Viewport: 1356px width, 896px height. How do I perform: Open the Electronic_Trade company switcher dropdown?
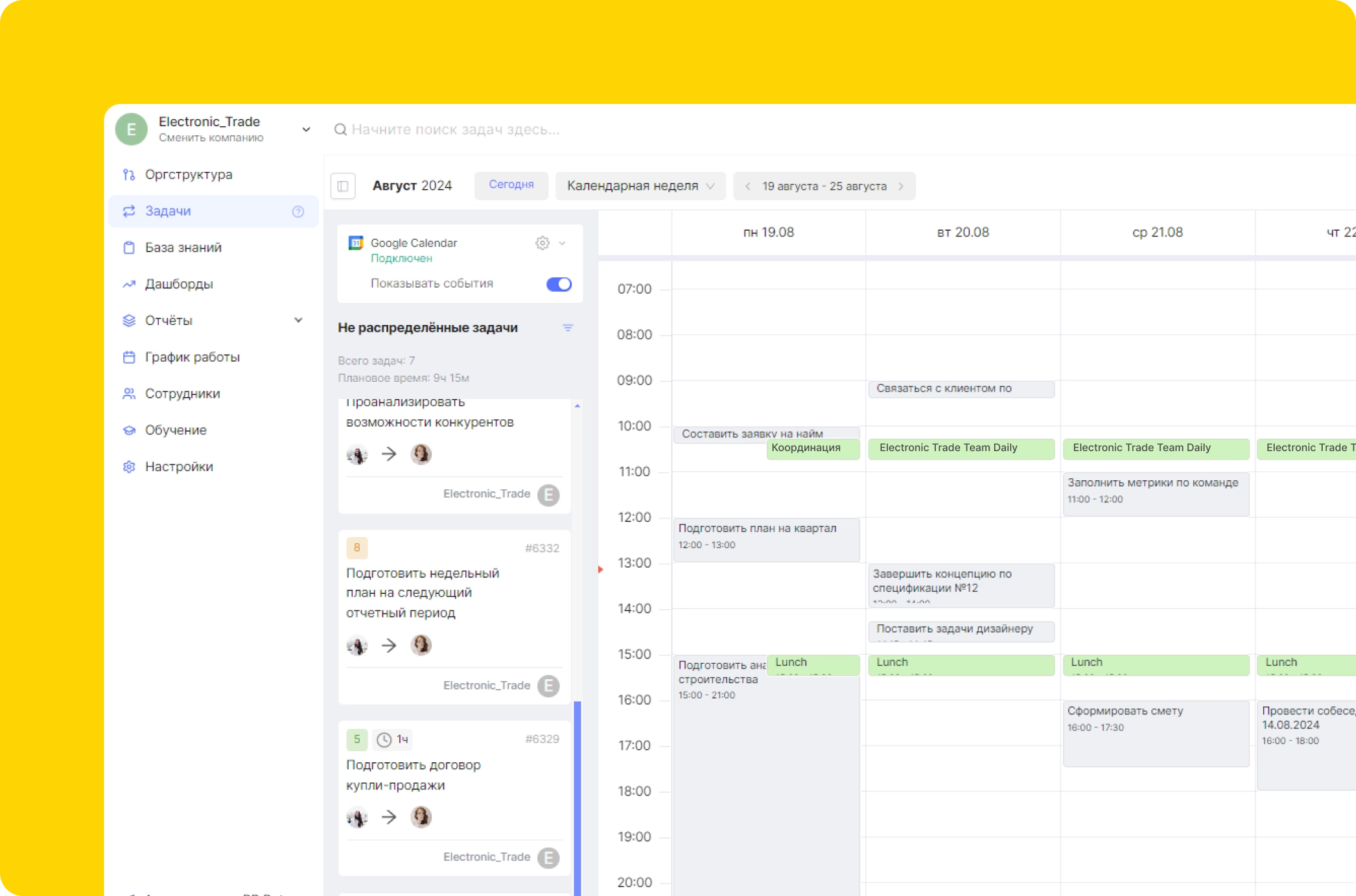(306, 130)
